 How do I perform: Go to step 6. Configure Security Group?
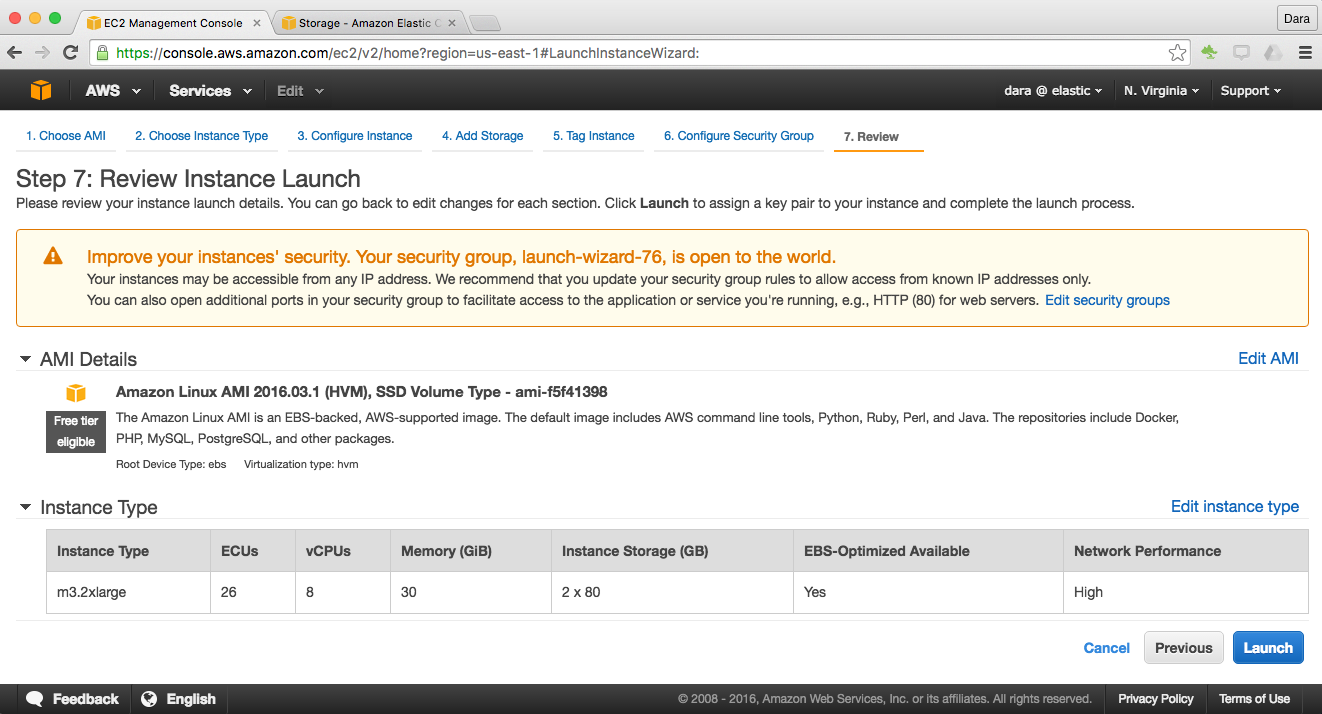coord(739,136)
